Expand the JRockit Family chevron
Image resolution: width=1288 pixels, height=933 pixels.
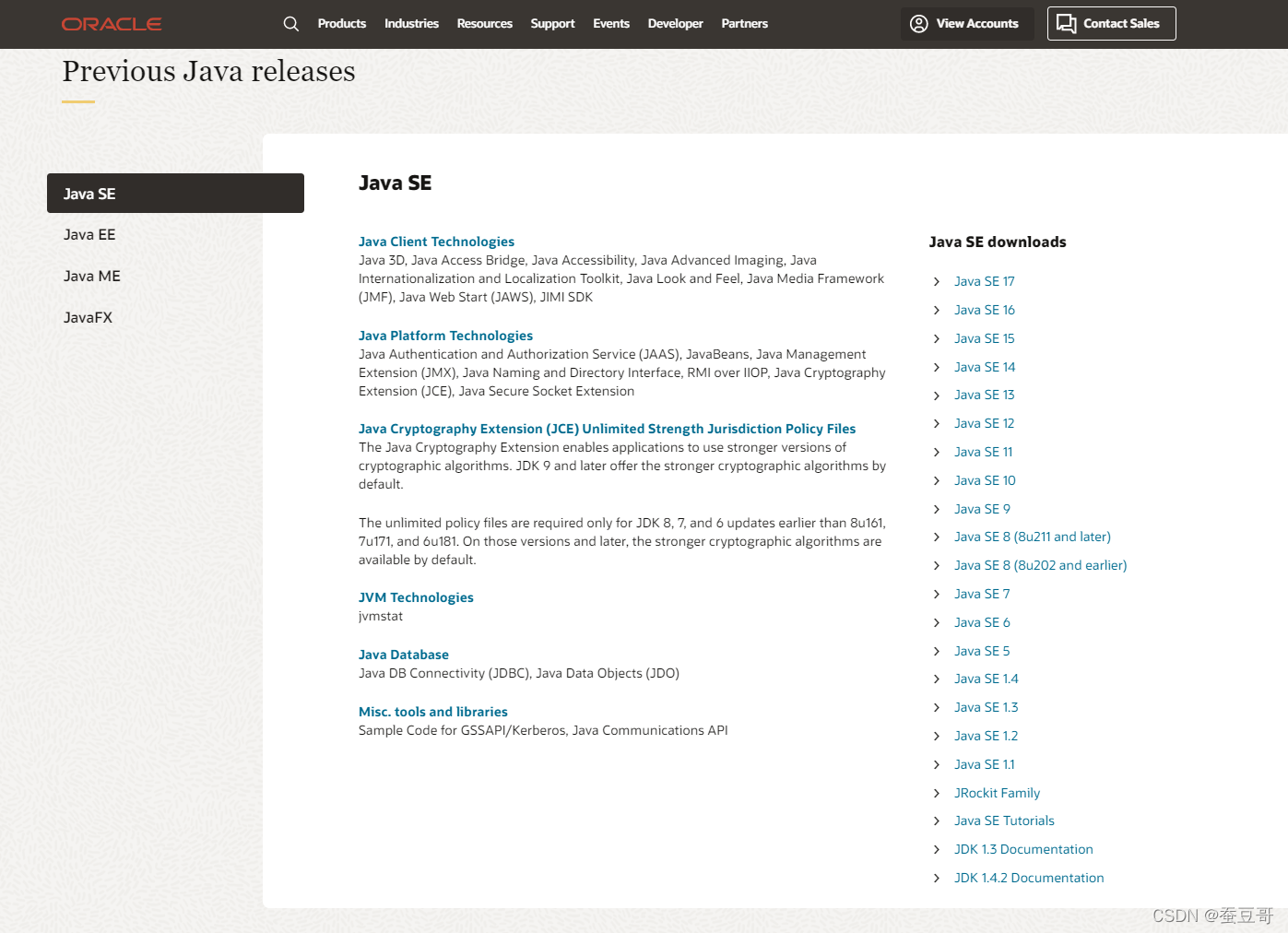[x=936, y=793]
